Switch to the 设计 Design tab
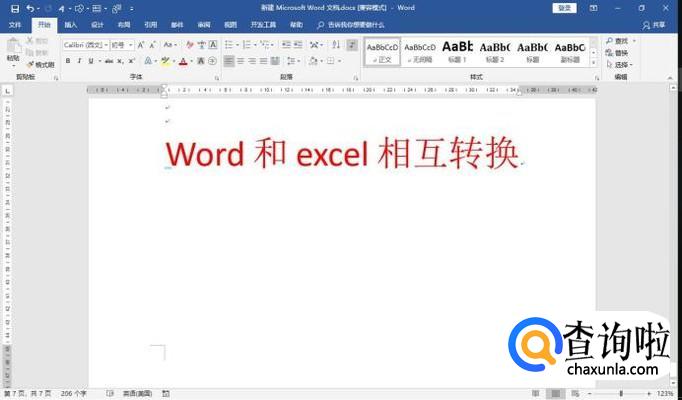The height and width of the screenshot is (400, 682). tap(97, 25)
